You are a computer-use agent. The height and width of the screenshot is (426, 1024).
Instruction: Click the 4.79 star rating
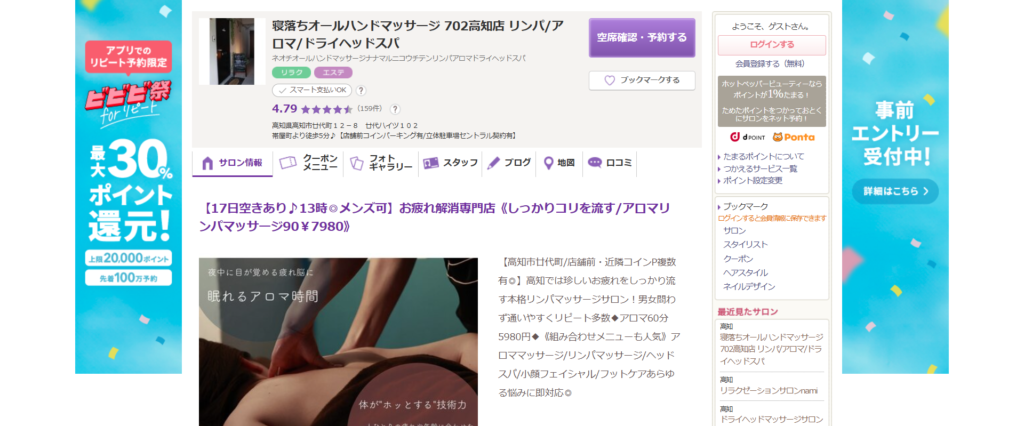coord(312,109)
